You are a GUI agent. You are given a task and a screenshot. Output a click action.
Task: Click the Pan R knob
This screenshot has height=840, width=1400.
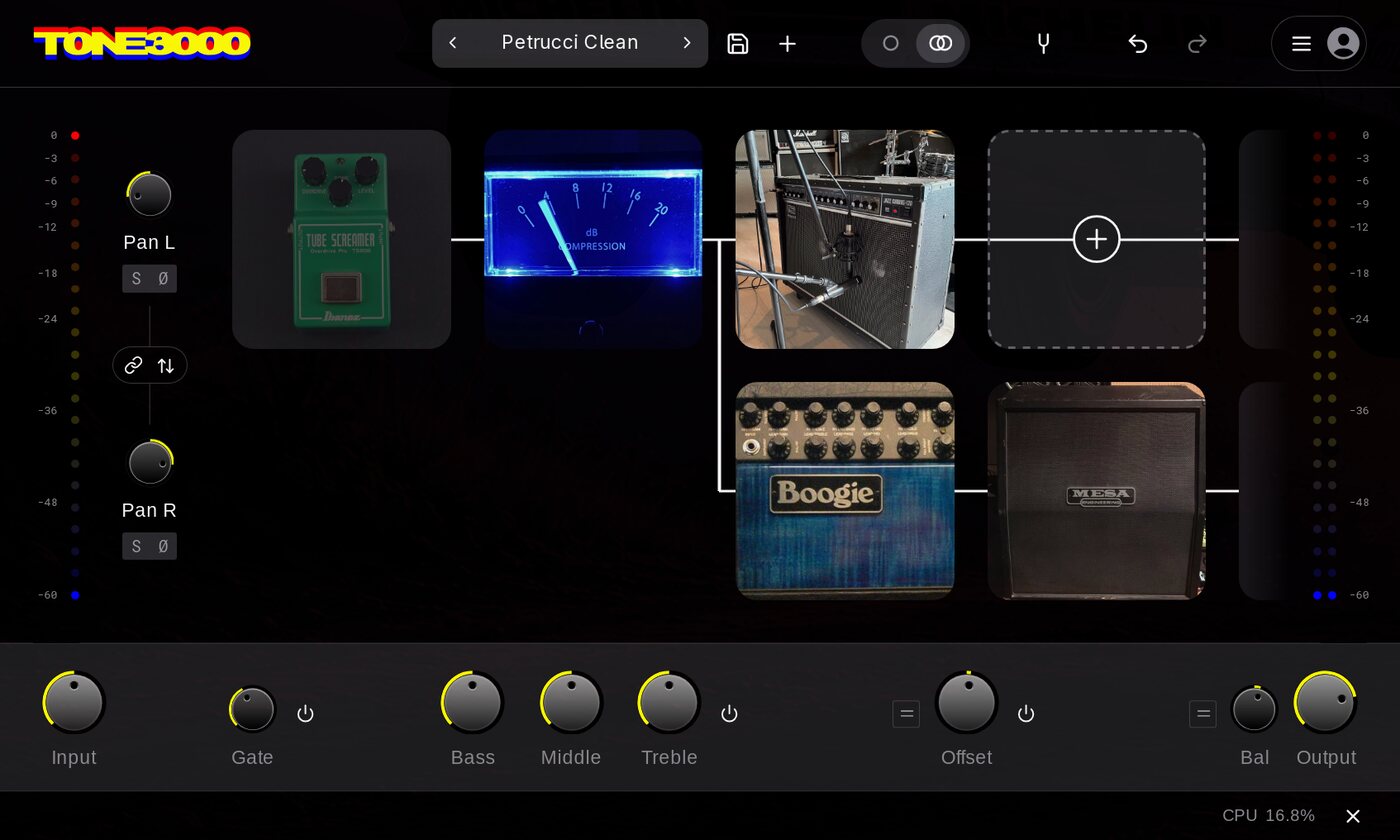click(x=150, y=462)
